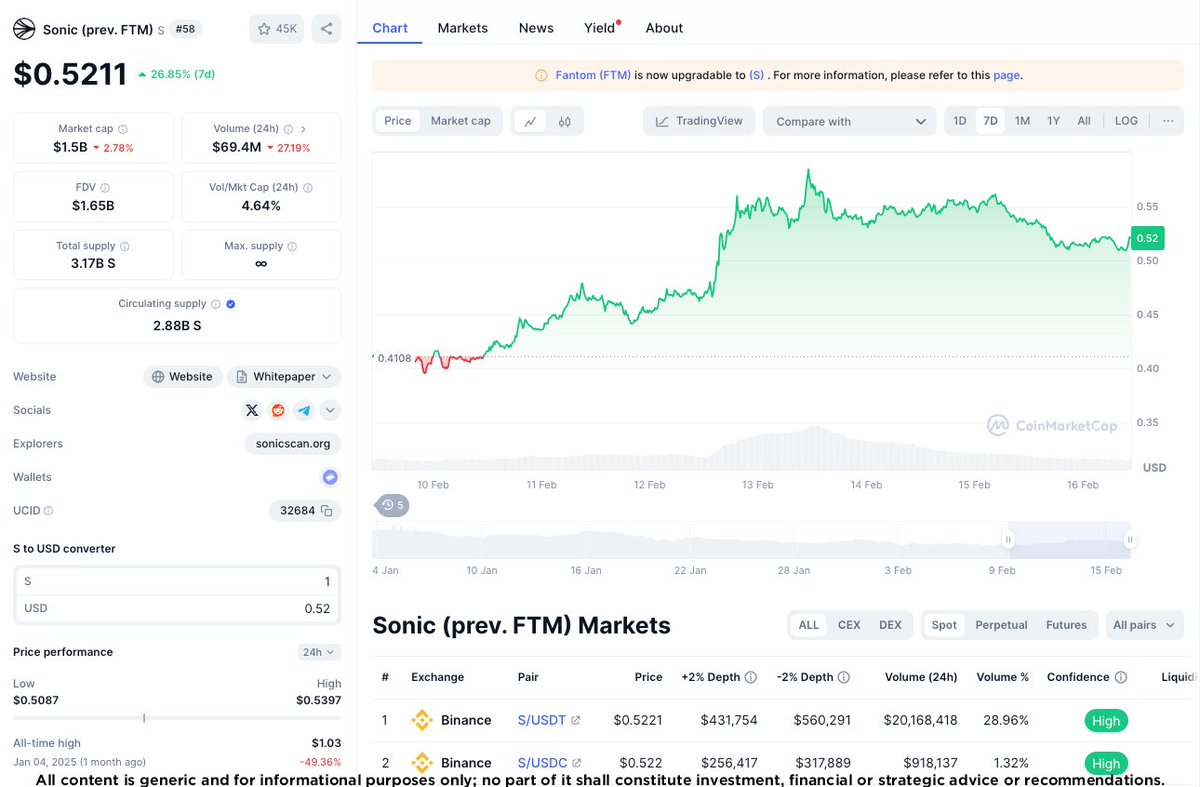The height and width of the screenshot is (787, 1200).
Task: Follow the 'page' link in upgrade banner
Action: click(x=1006, y=75)
